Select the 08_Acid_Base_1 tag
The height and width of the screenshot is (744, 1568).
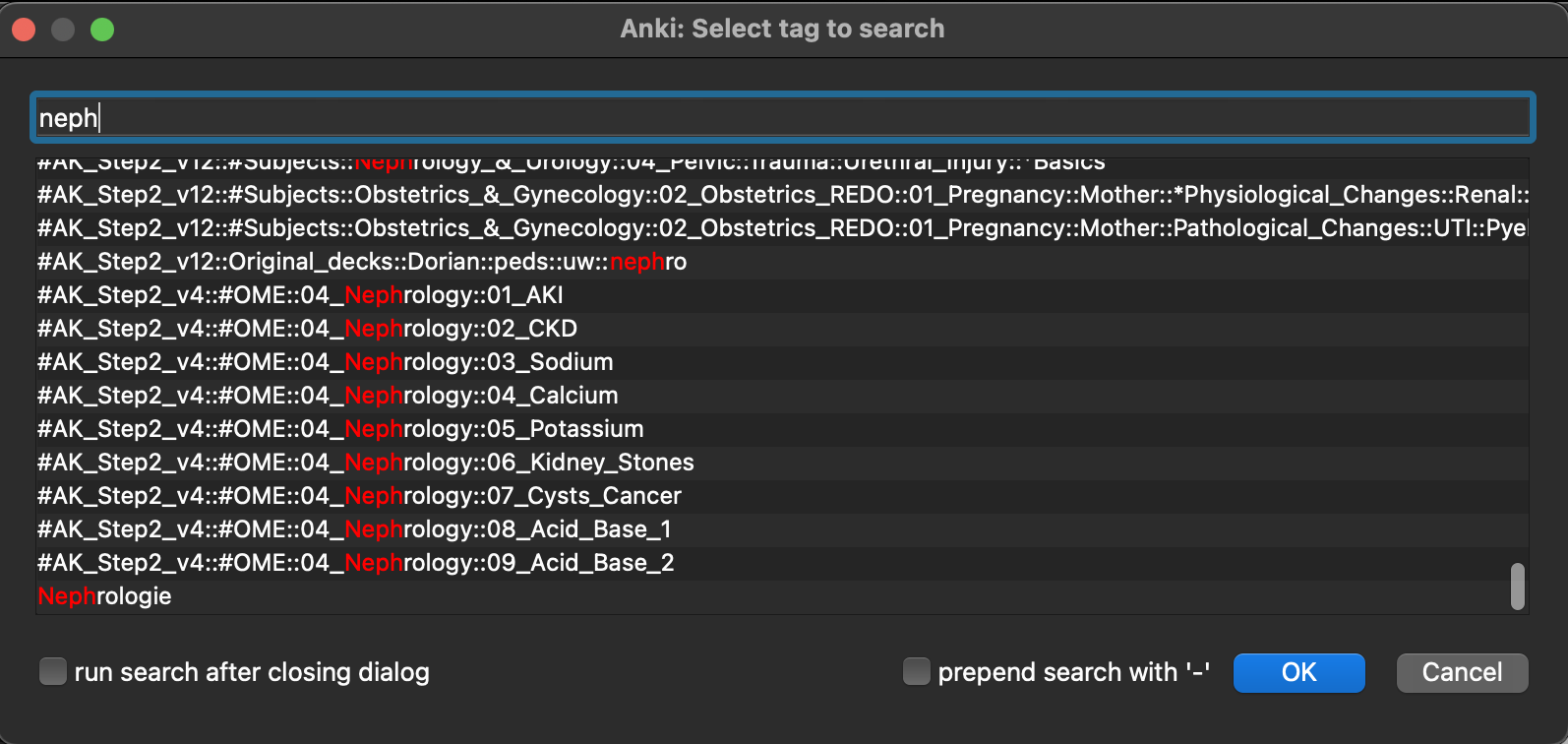[x=354, y=529]
